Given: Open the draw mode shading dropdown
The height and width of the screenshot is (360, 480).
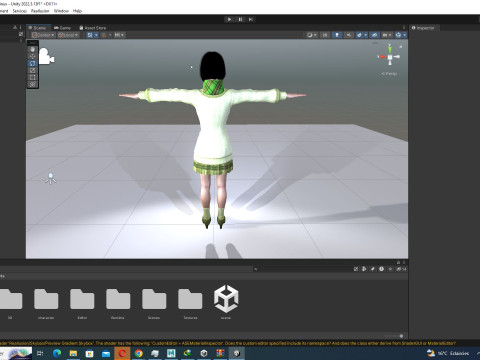Looking at the screenshot, I should [x=312, y=35].
